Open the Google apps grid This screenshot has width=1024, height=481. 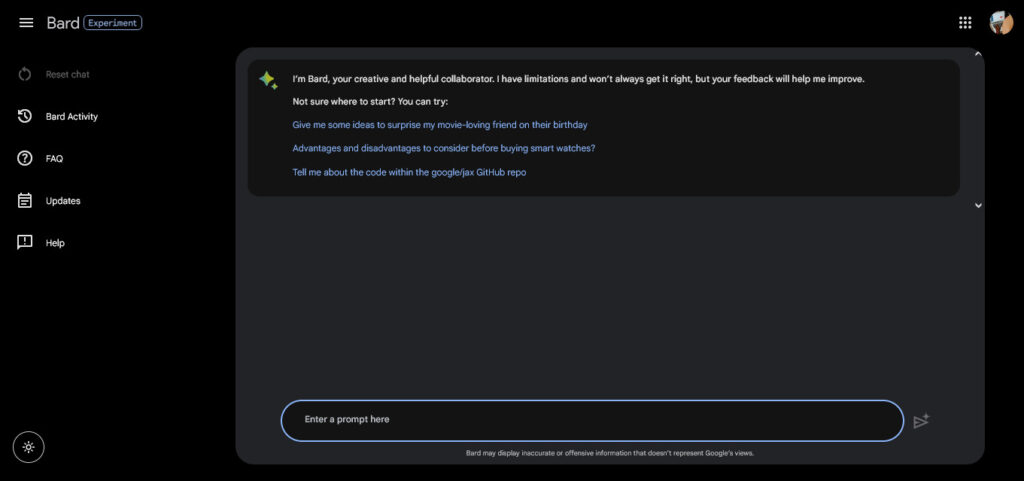pyautogui.click(x=965, y=23)
